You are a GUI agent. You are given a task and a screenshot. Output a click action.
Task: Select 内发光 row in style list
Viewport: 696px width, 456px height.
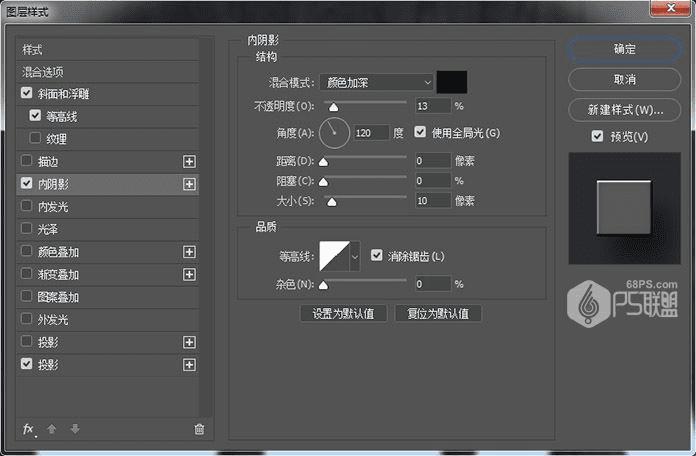[107, 207]
